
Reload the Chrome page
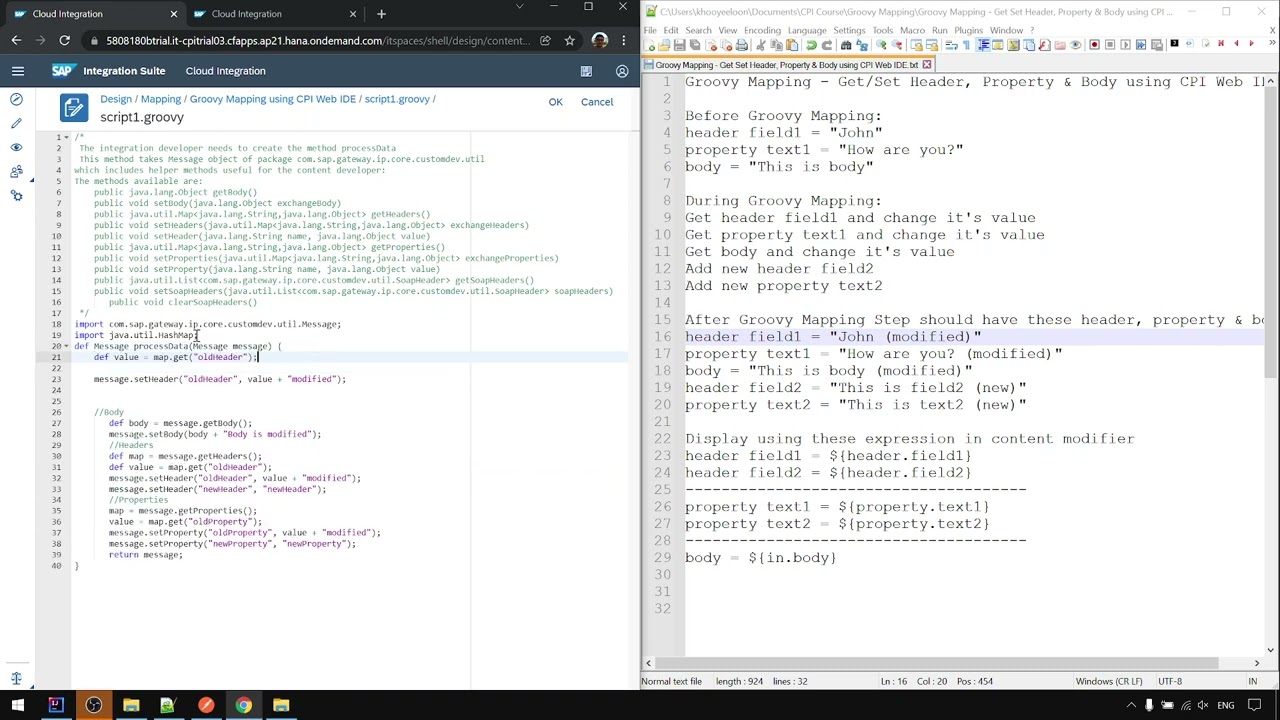(64, 41)
